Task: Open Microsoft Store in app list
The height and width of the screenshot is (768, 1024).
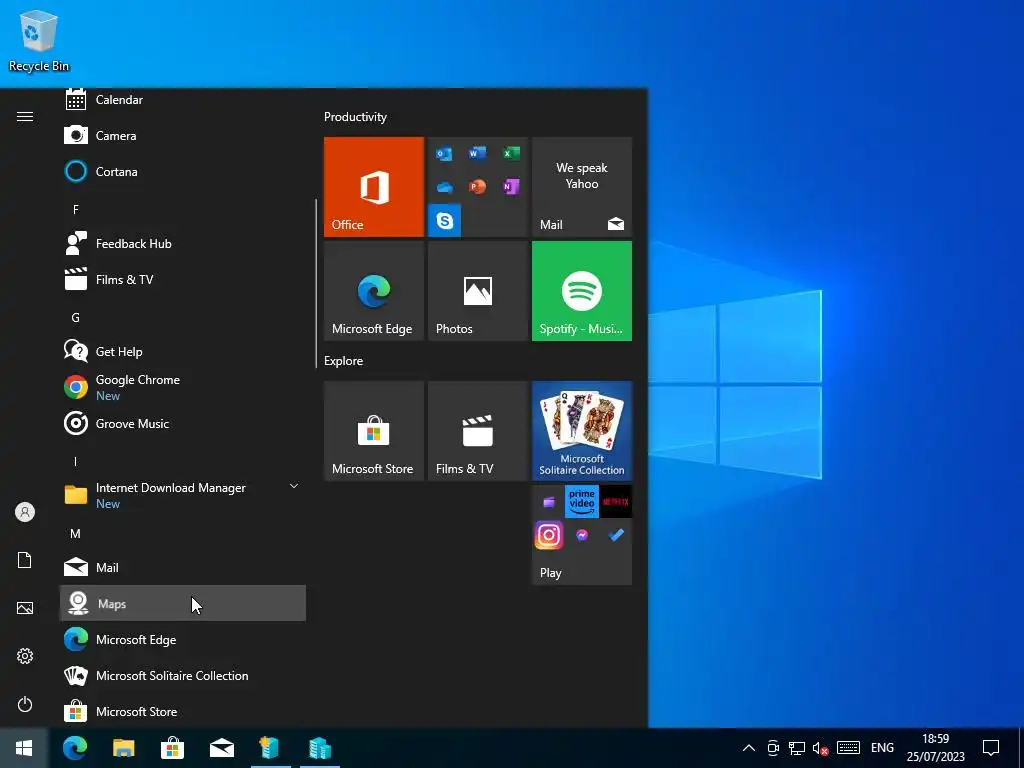Action: click(x=183, y=711)
